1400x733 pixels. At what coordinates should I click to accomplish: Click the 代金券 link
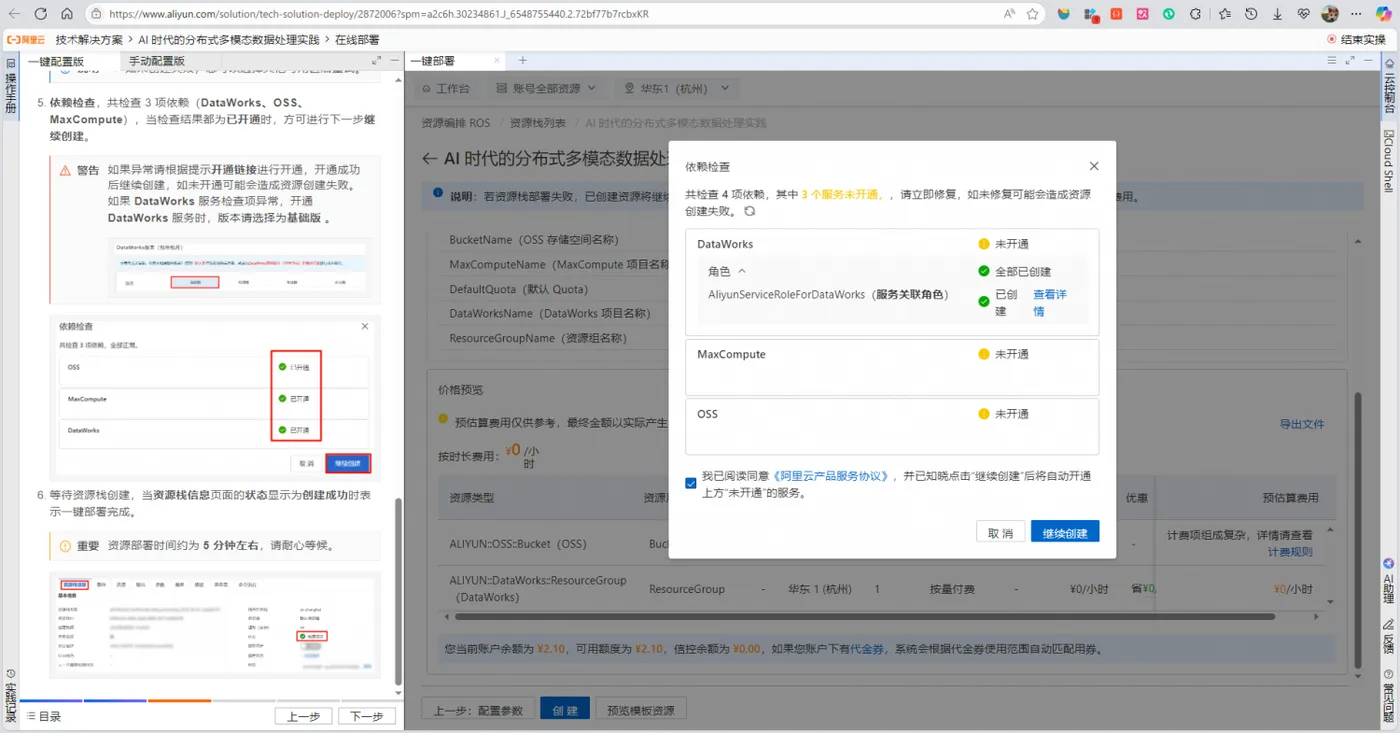[x=866, y=649]
